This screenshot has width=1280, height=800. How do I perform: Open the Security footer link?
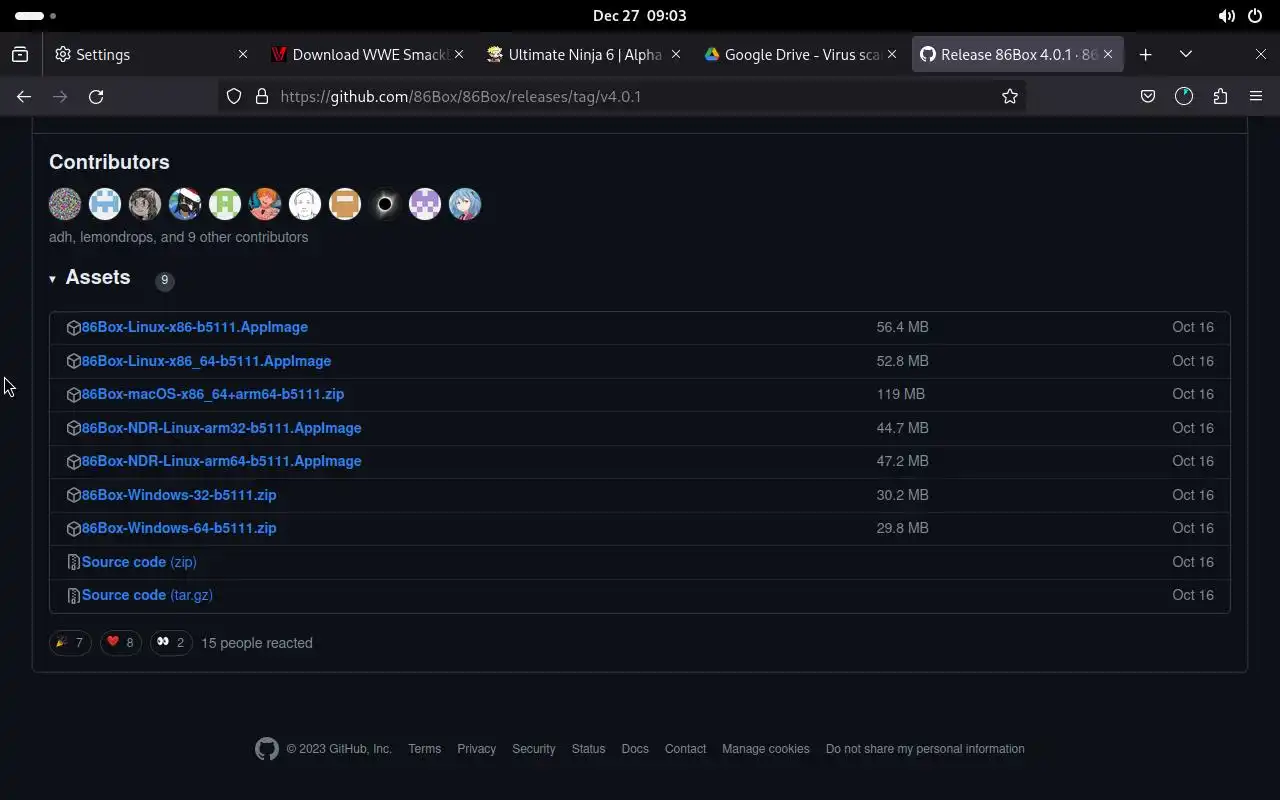[x=533, y=749]
